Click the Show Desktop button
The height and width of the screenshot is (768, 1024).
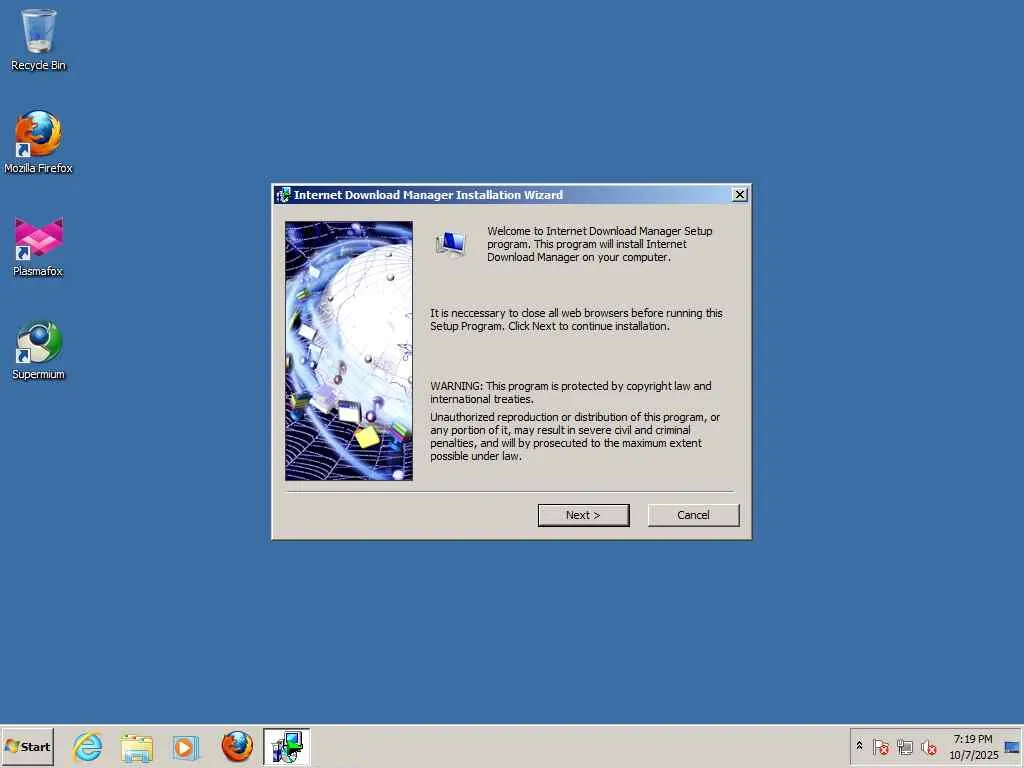1013,746
